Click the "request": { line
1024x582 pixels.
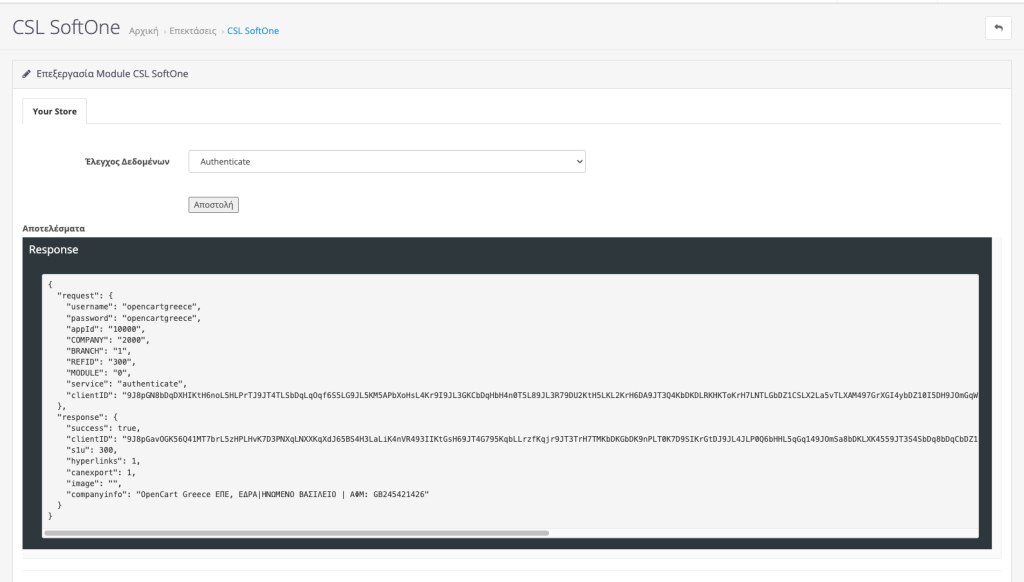(85, 296)
